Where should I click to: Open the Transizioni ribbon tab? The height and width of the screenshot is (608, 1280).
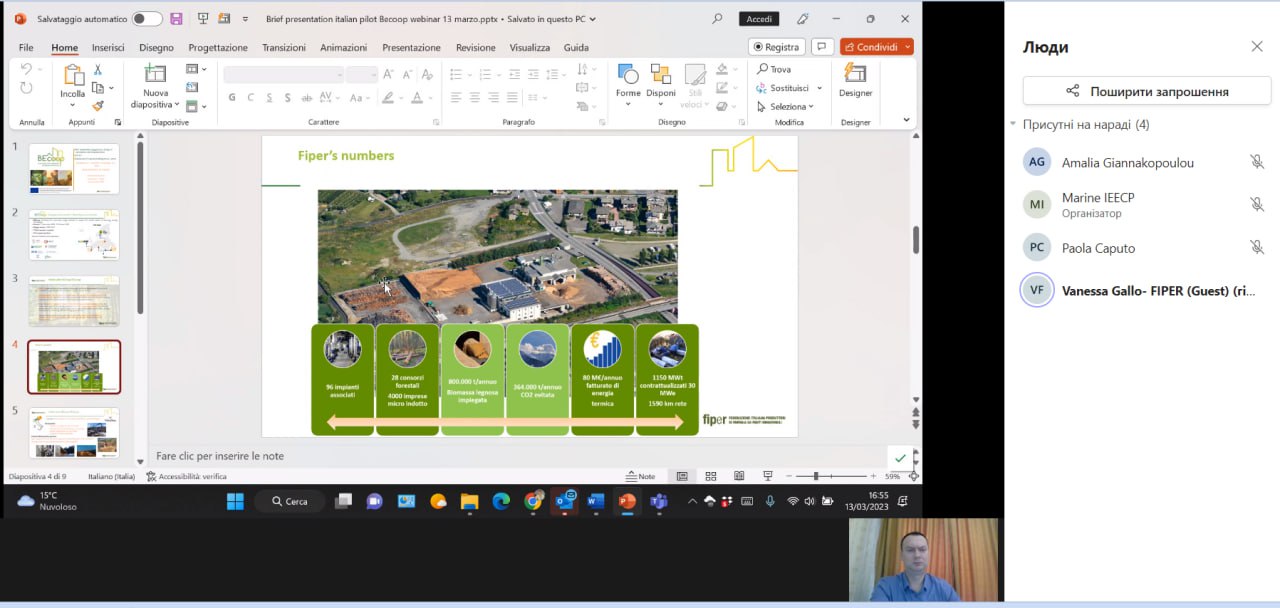coord(283,47)
